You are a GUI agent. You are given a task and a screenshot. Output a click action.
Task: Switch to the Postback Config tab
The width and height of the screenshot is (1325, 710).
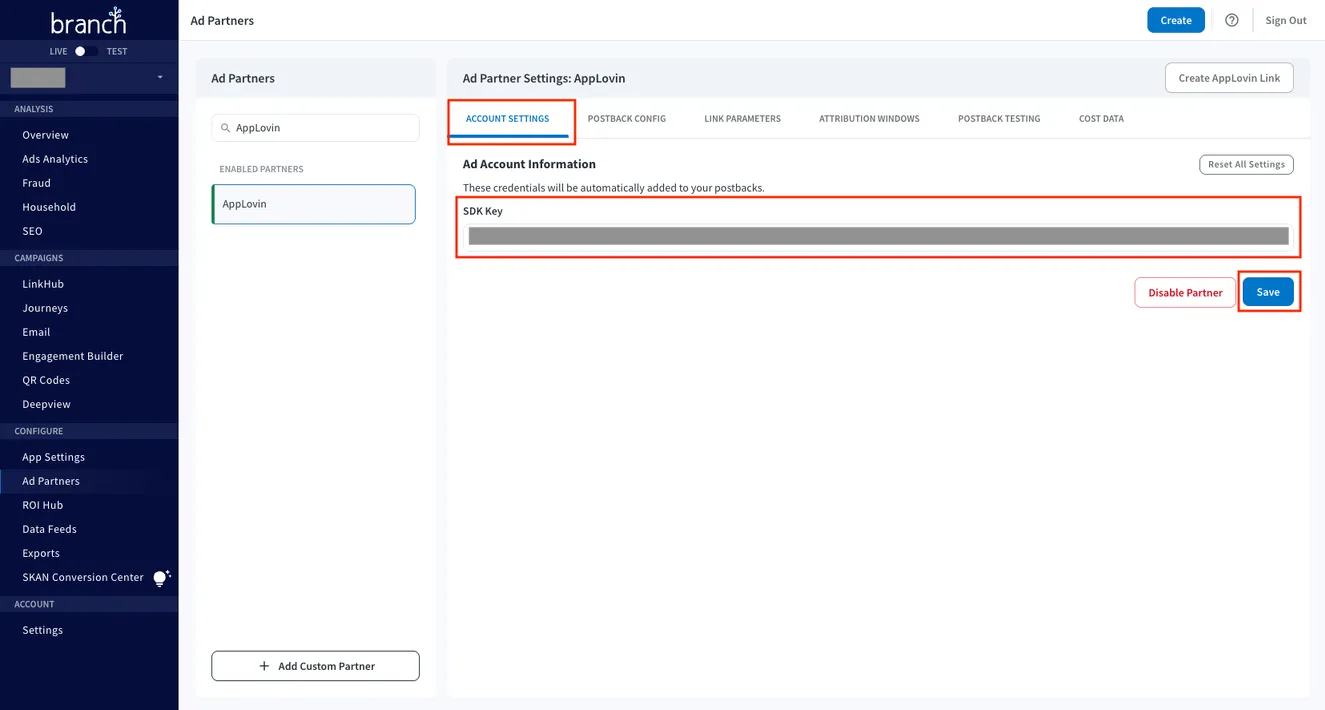pos(626,118)
